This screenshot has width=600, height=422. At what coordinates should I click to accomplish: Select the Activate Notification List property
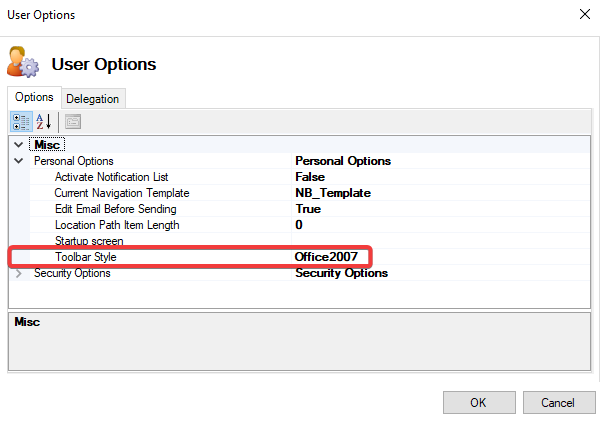click(111, 177)
